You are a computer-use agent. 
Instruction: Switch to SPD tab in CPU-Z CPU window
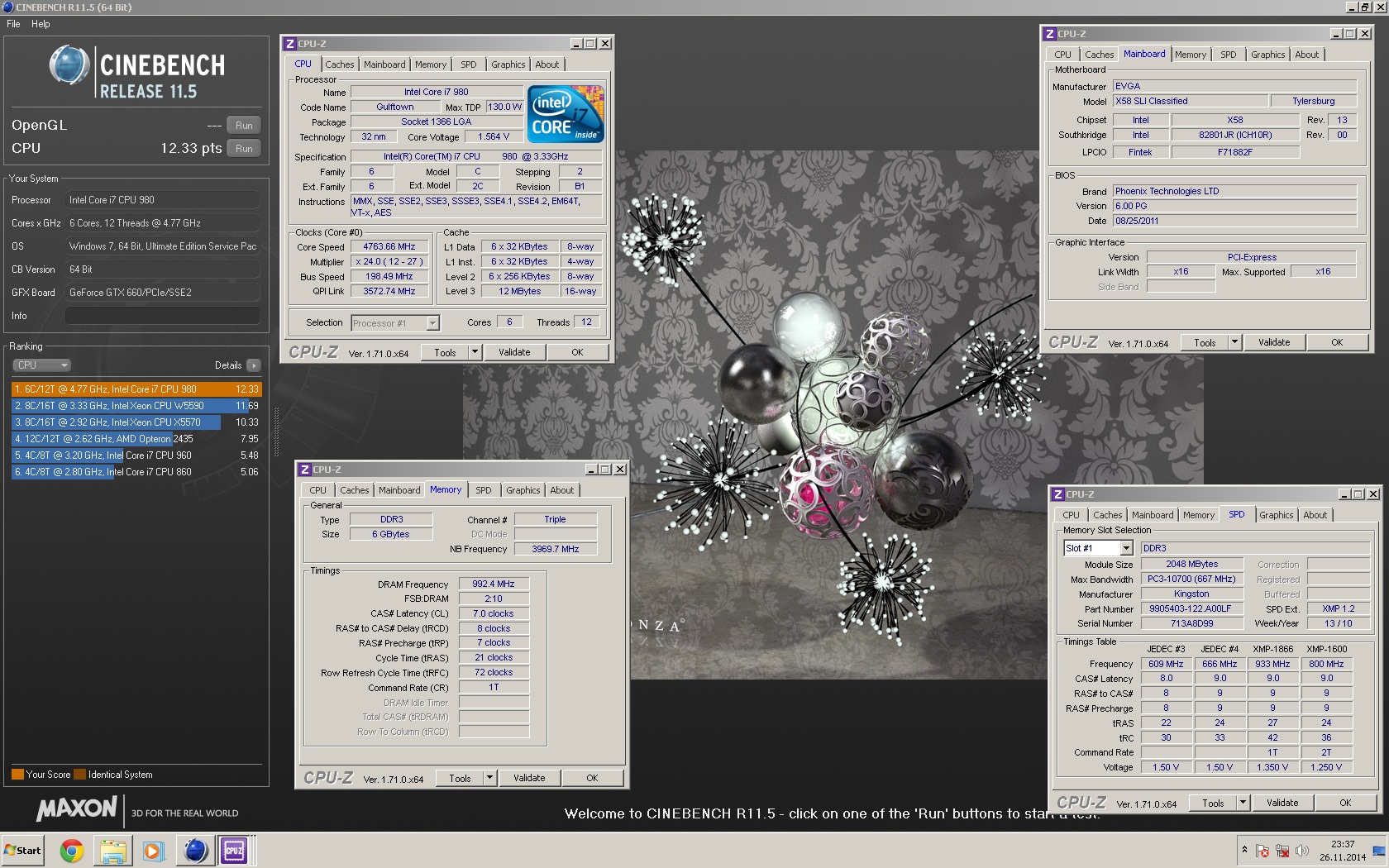pos(469,64)
